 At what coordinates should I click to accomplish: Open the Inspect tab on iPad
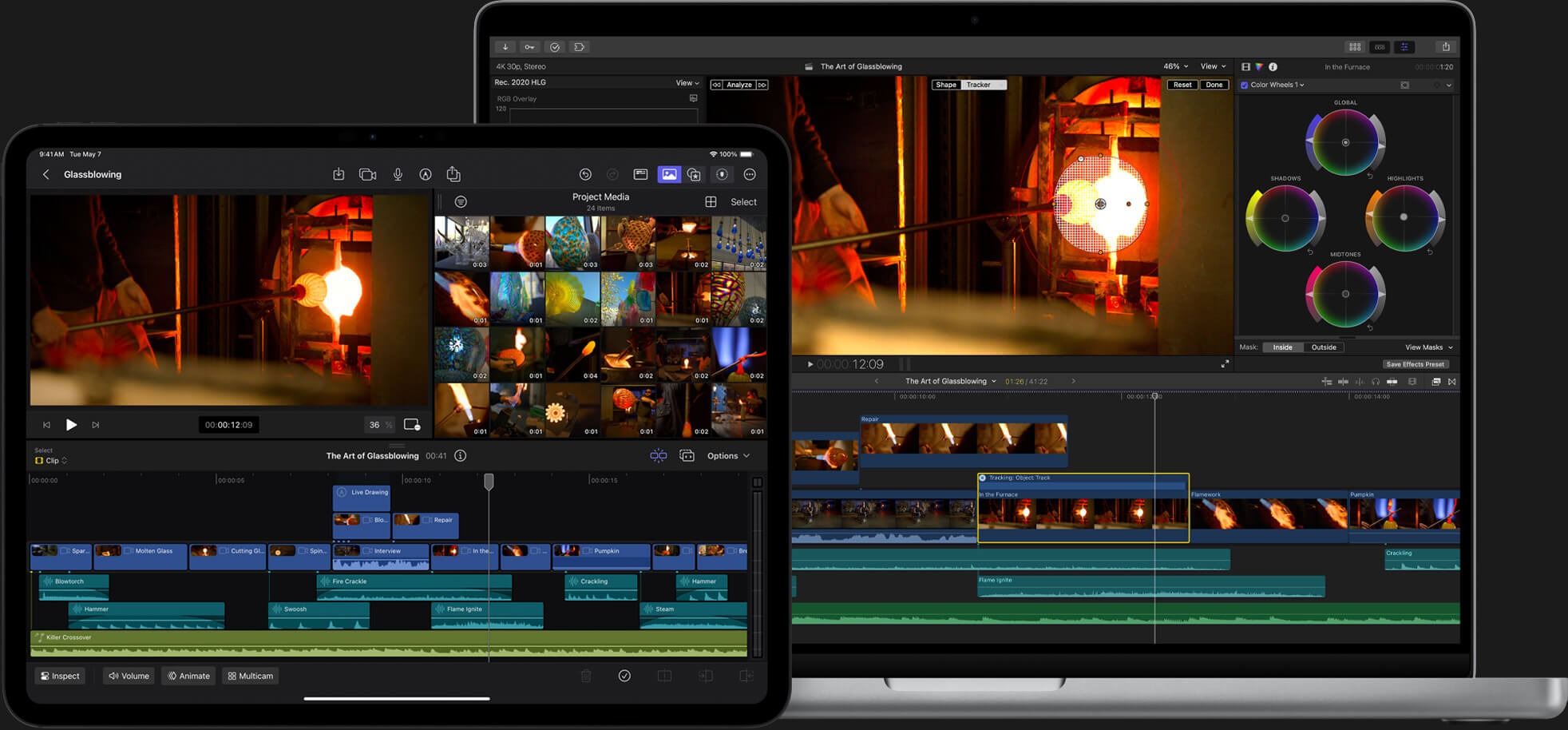coord(60,676)
